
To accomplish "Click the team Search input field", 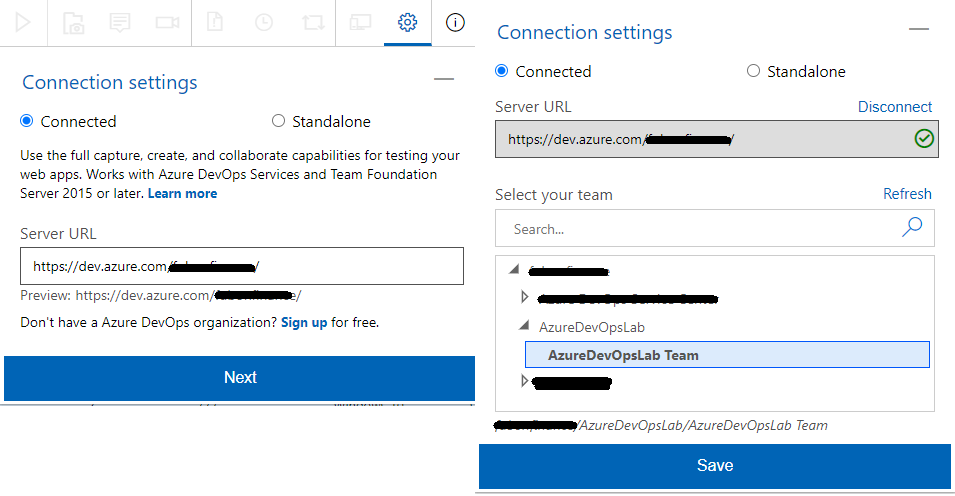I will [700, 229].
